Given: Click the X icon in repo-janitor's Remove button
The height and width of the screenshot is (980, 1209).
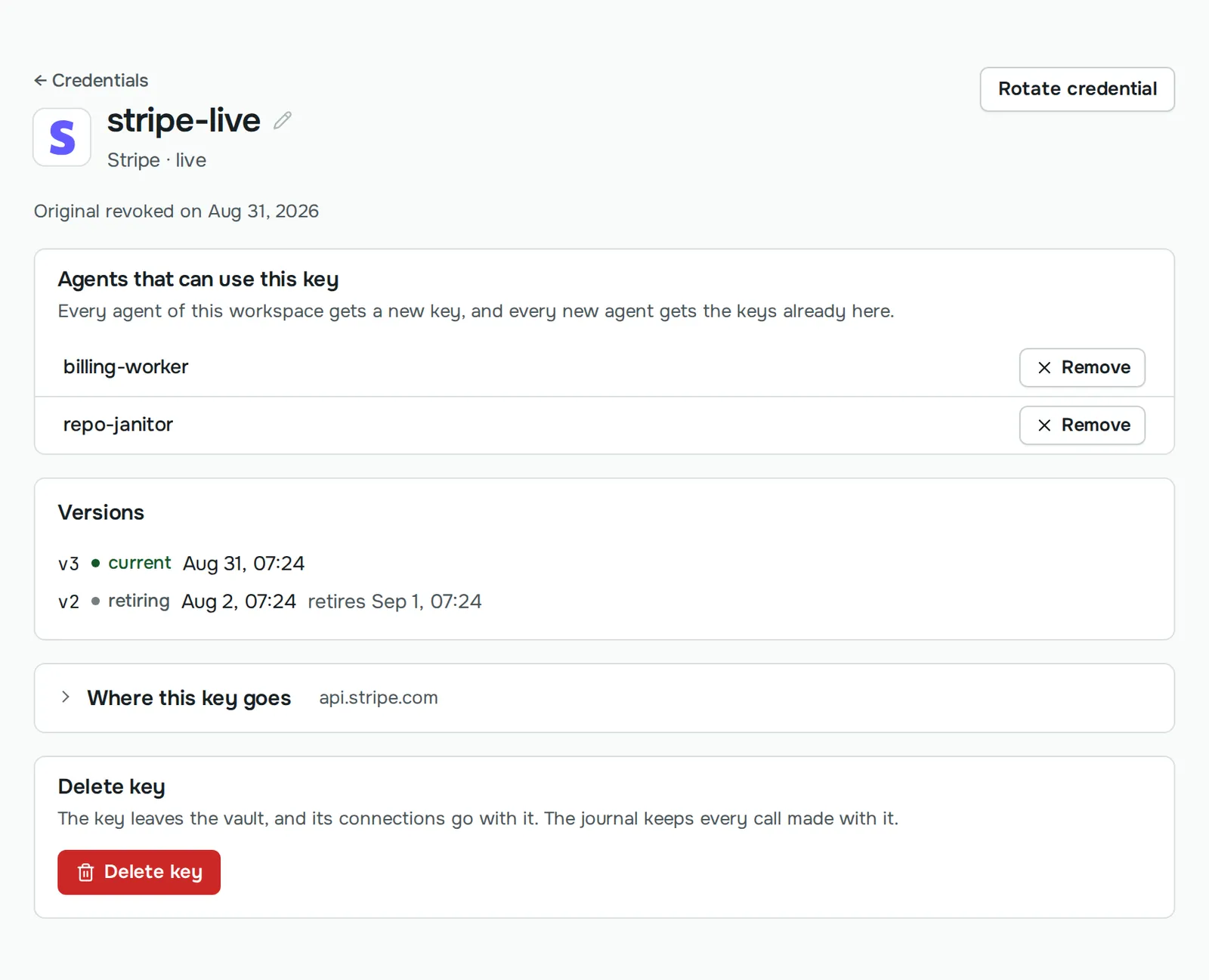Looking at the screenshot, I should [1044, 425].
